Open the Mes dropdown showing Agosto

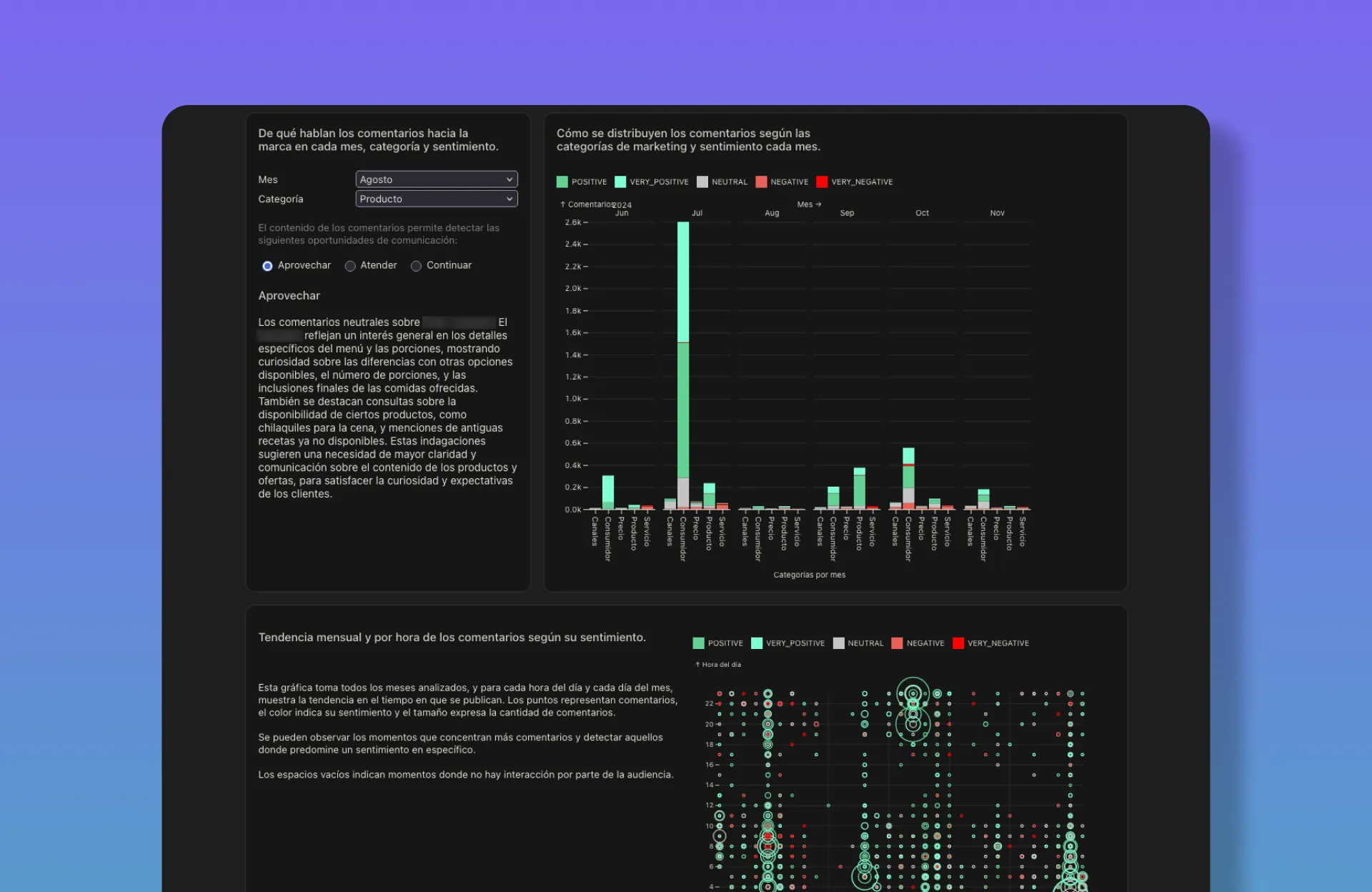pyautogui.click(x=436, y=179)
